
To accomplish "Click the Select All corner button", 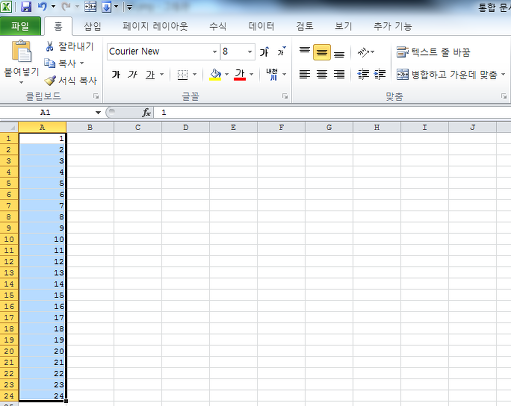I will [x=9, y=127].
